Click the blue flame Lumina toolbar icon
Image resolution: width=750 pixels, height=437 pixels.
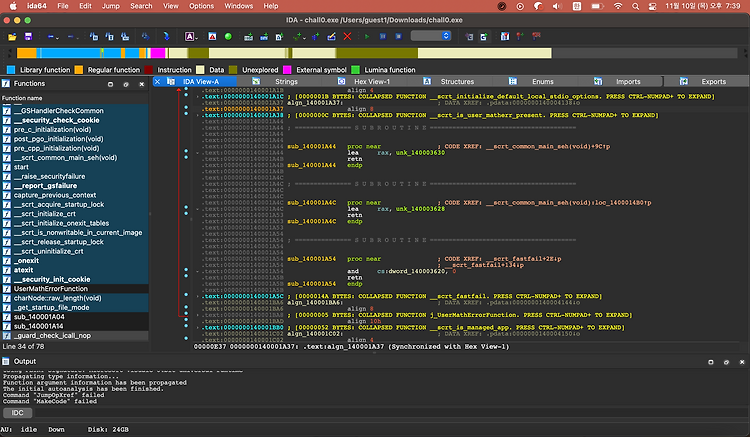(x=166, y=36)
